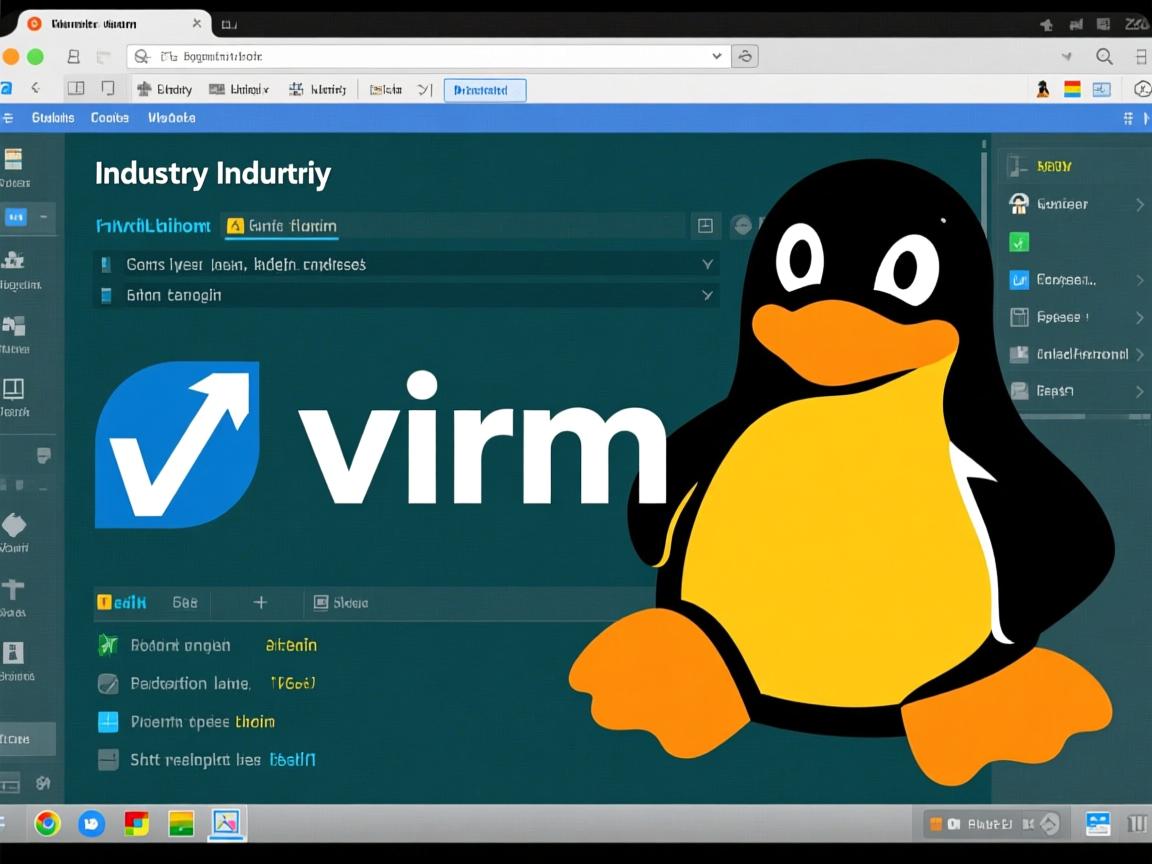Click inside the browser address bar

point(400,56)
